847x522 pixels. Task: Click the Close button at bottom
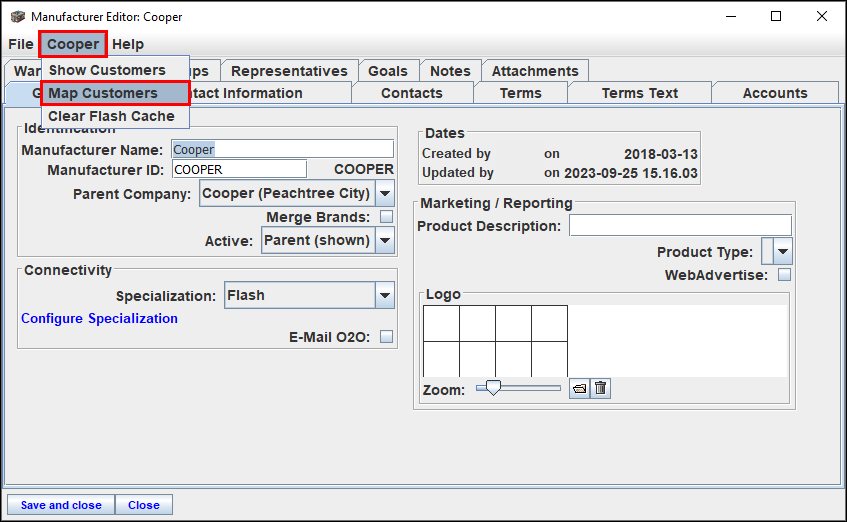coord(144,505)
